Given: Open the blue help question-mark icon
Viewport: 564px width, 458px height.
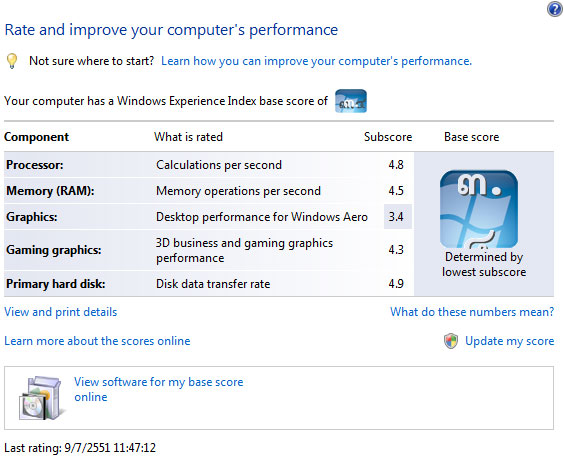Looking at the screenshot, I should pos(555,9).
